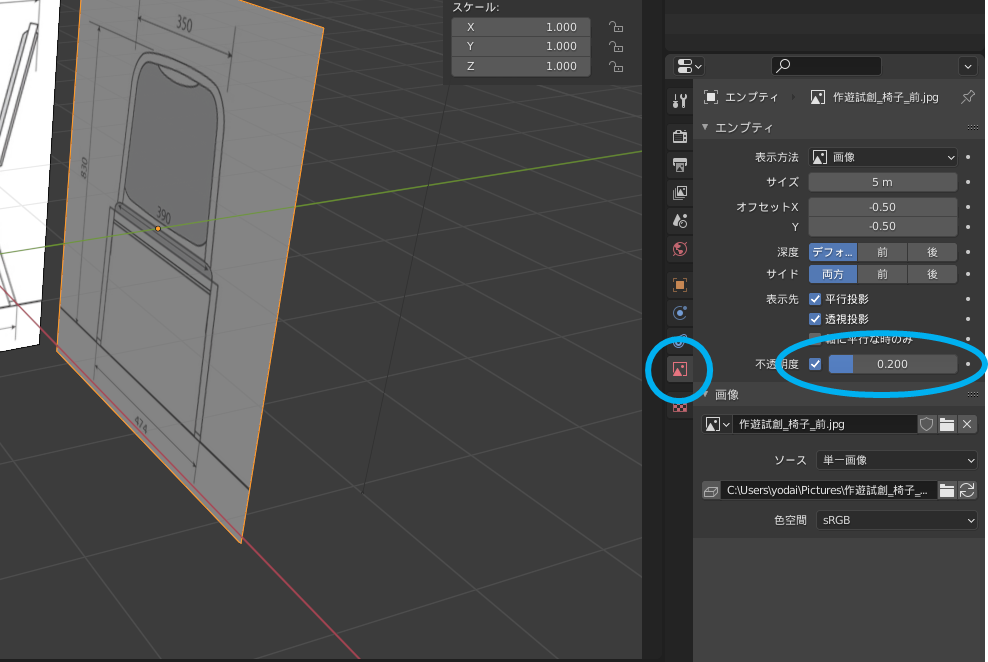The image size is (988, 662).
Task: Open the Render properties tab
Action: click(679, 136)
